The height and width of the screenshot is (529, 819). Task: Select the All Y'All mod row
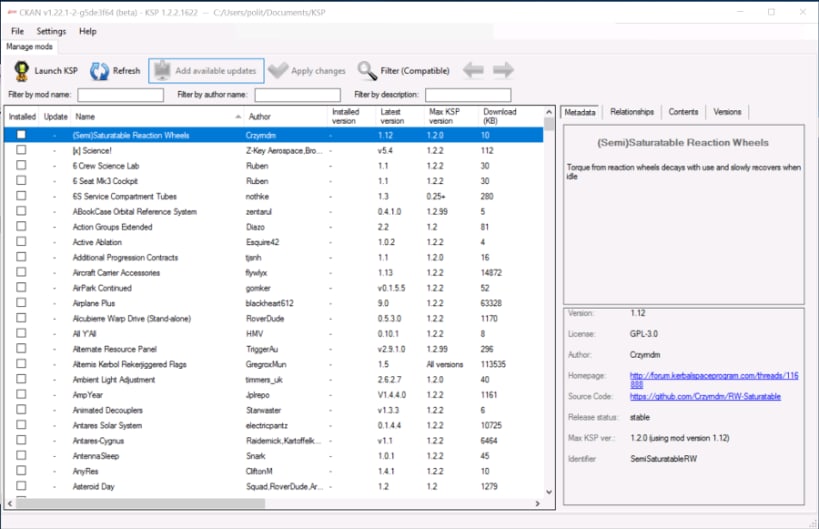point(274,333)
